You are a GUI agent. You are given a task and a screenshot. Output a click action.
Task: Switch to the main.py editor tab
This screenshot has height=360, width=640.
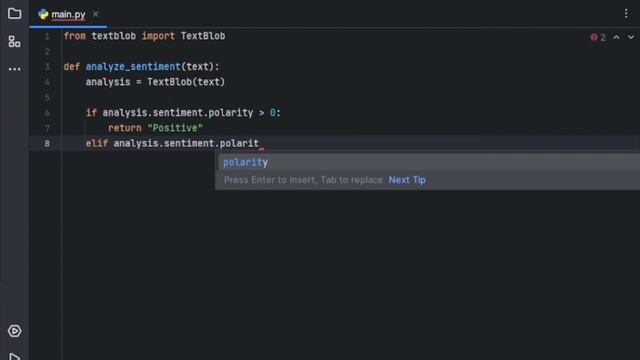coord(68,15)
